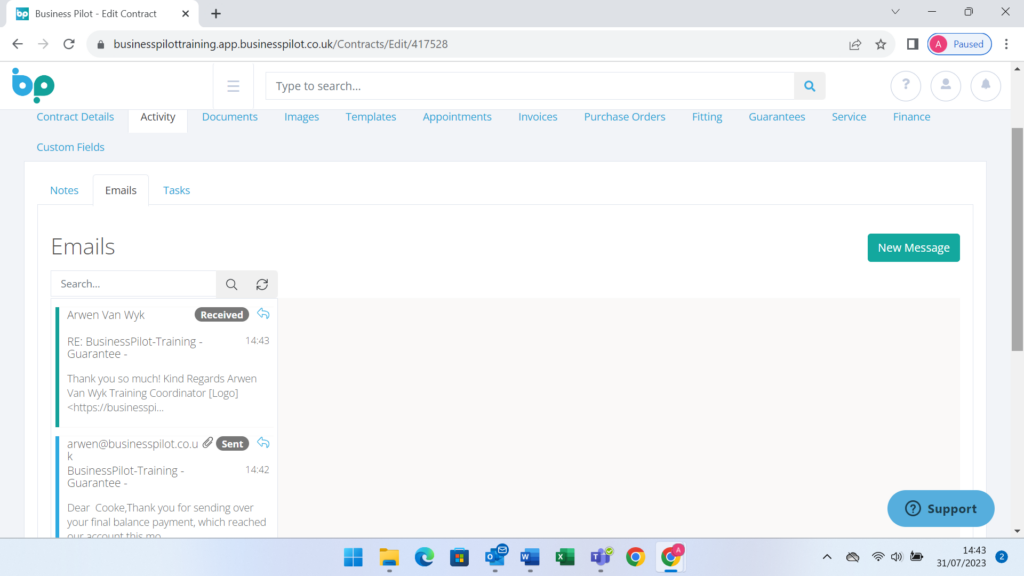Open the Images tab
The height and width of the screenshot is (576, 1024).
pyautogui.click(x=302, y=117)
